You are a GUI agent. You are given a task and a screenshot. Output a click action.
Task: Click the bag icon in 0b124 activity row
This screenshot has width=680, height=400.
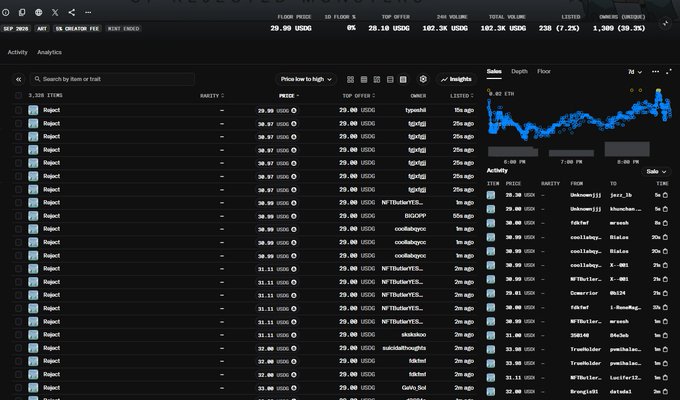coord(665,293)
